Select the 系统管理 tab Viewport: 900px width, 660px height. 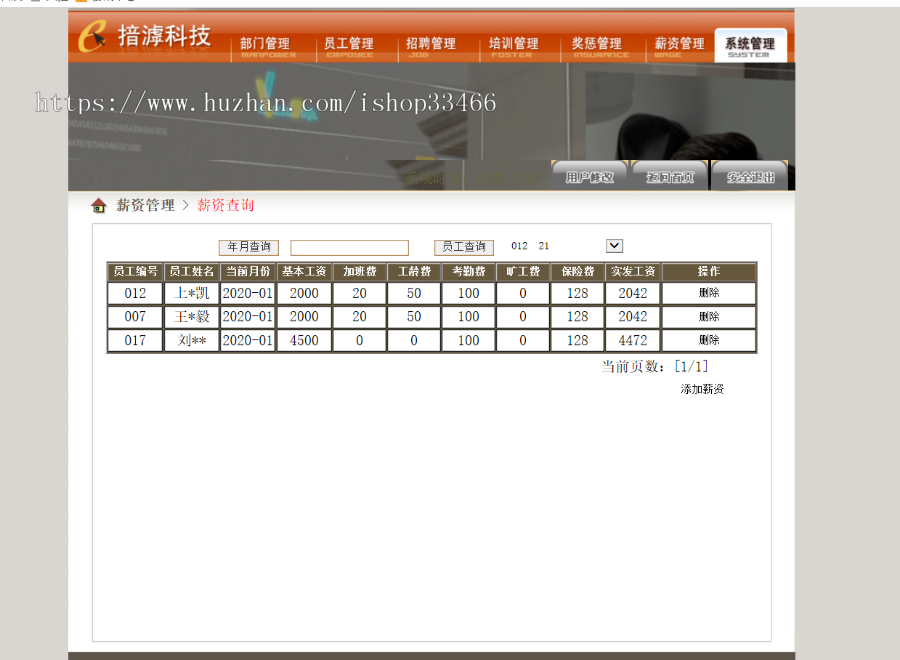[x=750, y=45]
